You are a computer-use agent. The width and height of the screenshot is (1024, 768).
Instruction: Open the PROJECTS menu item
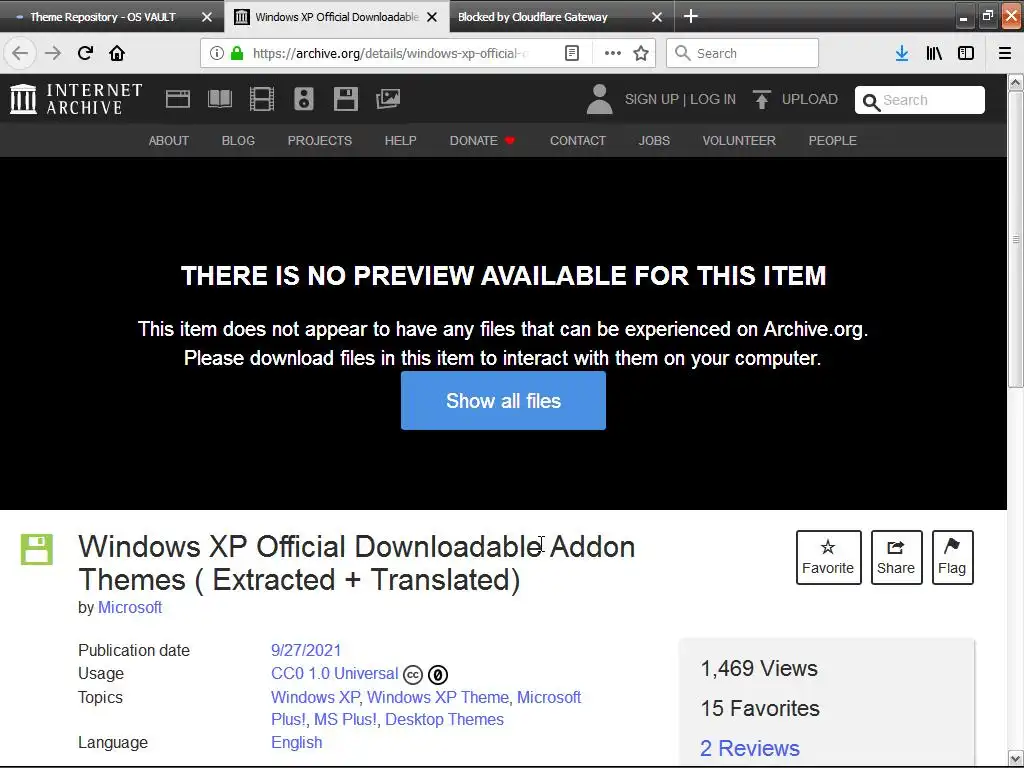pyautogui.click(x=320, y=140)
